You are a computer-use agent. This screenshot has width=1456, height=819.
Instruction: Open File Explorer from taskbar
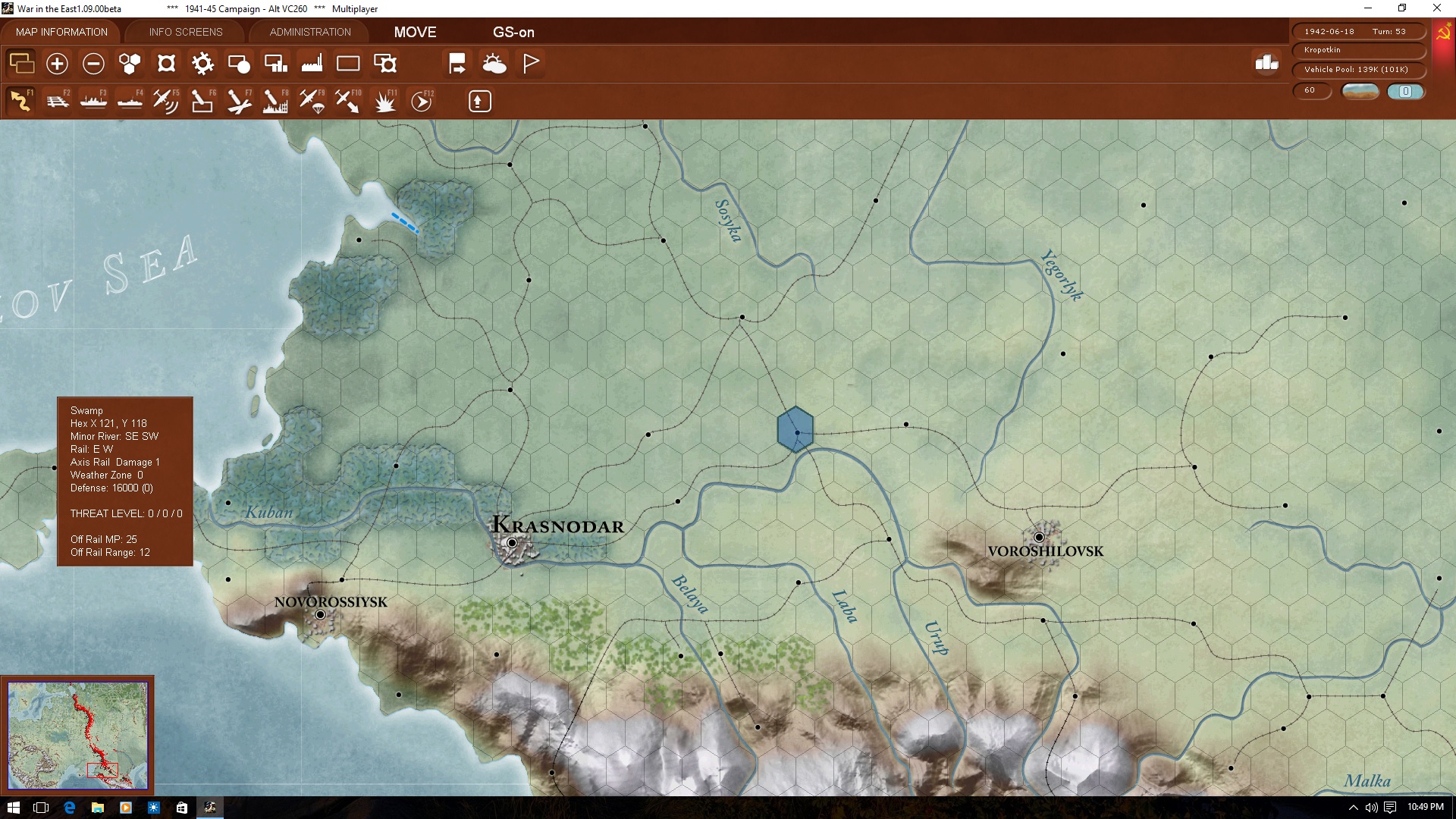97,808
